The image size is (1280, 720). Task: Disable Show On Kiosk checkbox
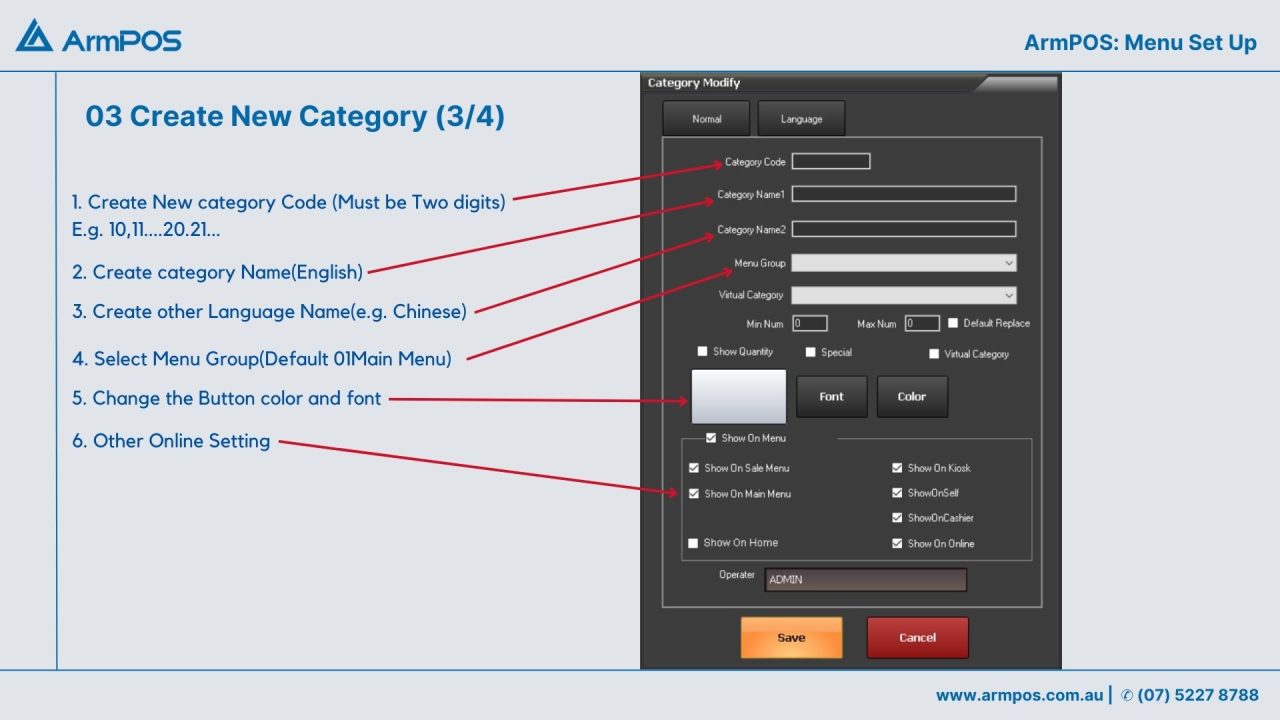(x=897, y=468)
